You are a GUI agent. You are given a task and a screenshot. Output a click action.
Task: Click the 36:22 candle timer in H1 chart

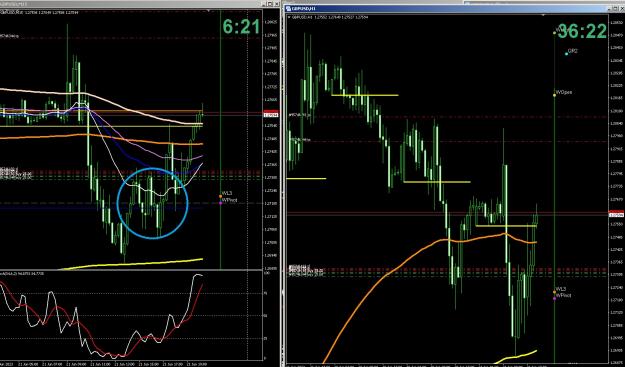582,31
